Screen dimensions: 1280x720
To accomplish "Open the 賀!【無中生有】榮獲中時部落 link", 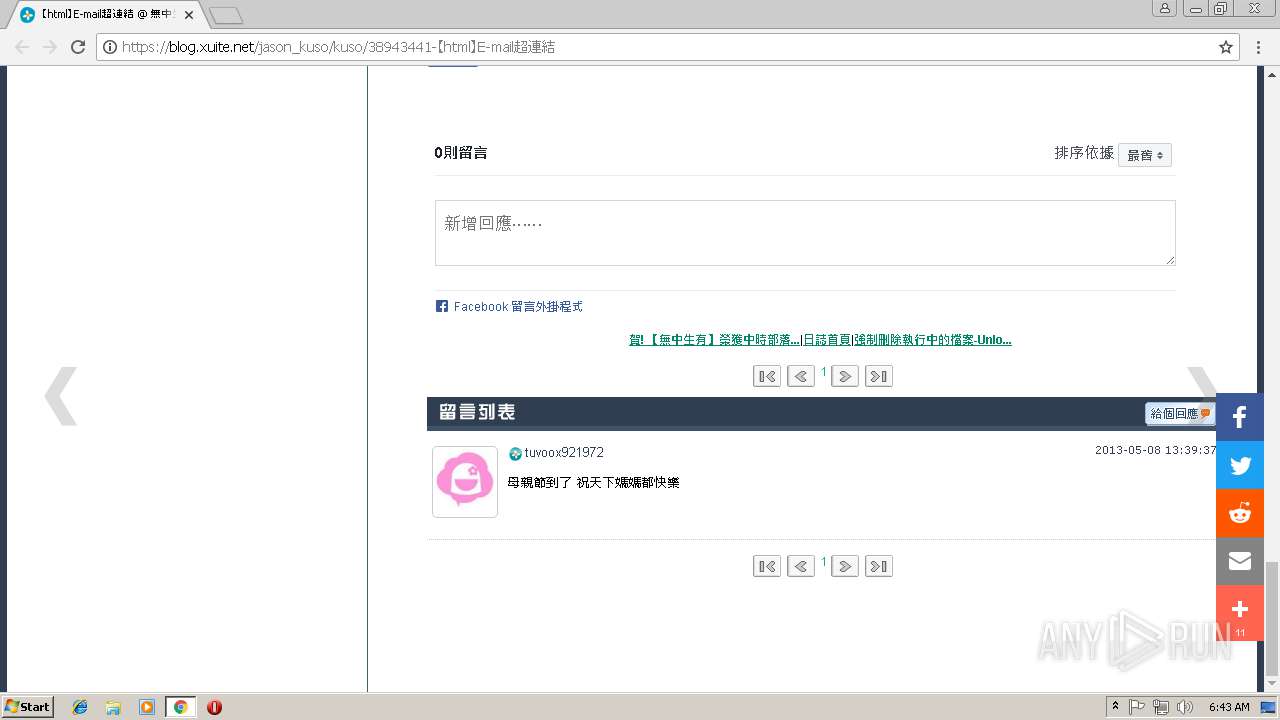I will (x=714, y=340).
